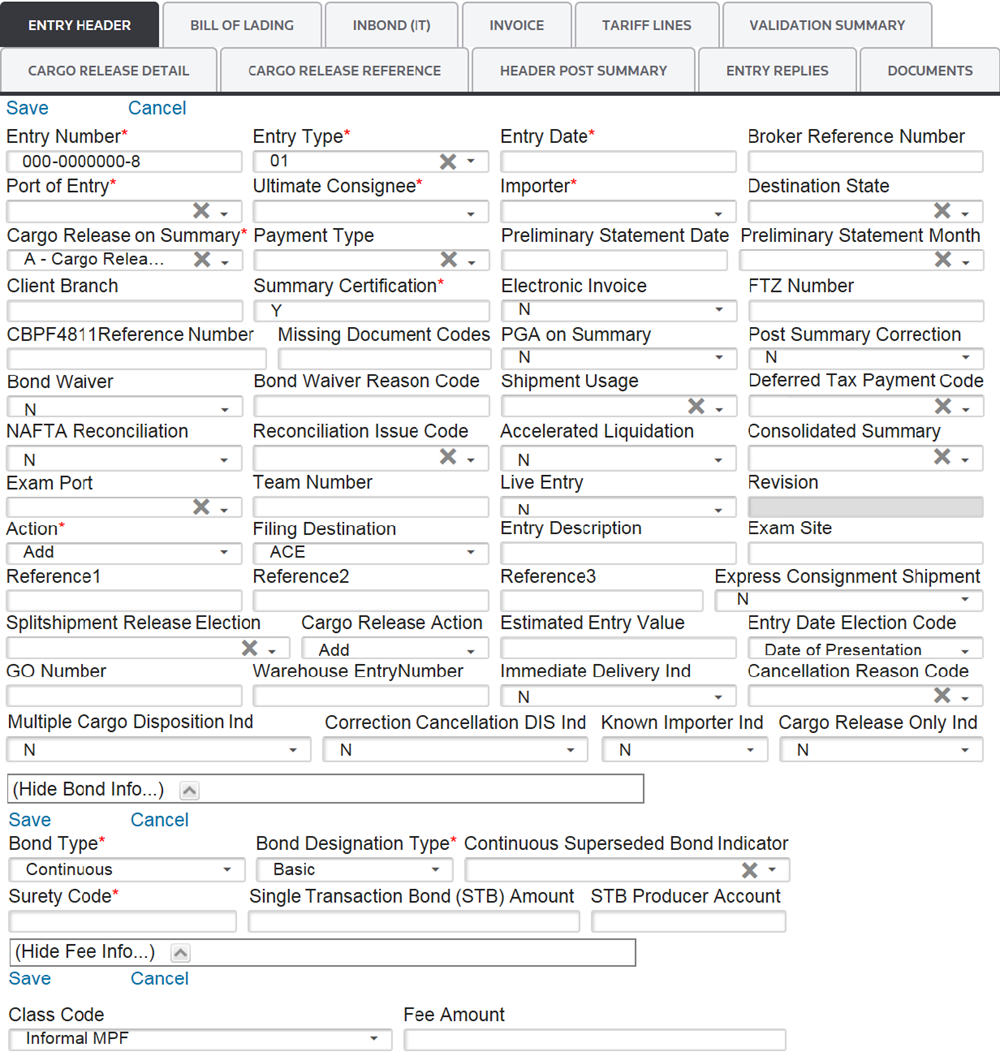Open the Filing Destination ACE dropdown
This screenshot has height=1052, width=1000.
(x=471, y=553)
